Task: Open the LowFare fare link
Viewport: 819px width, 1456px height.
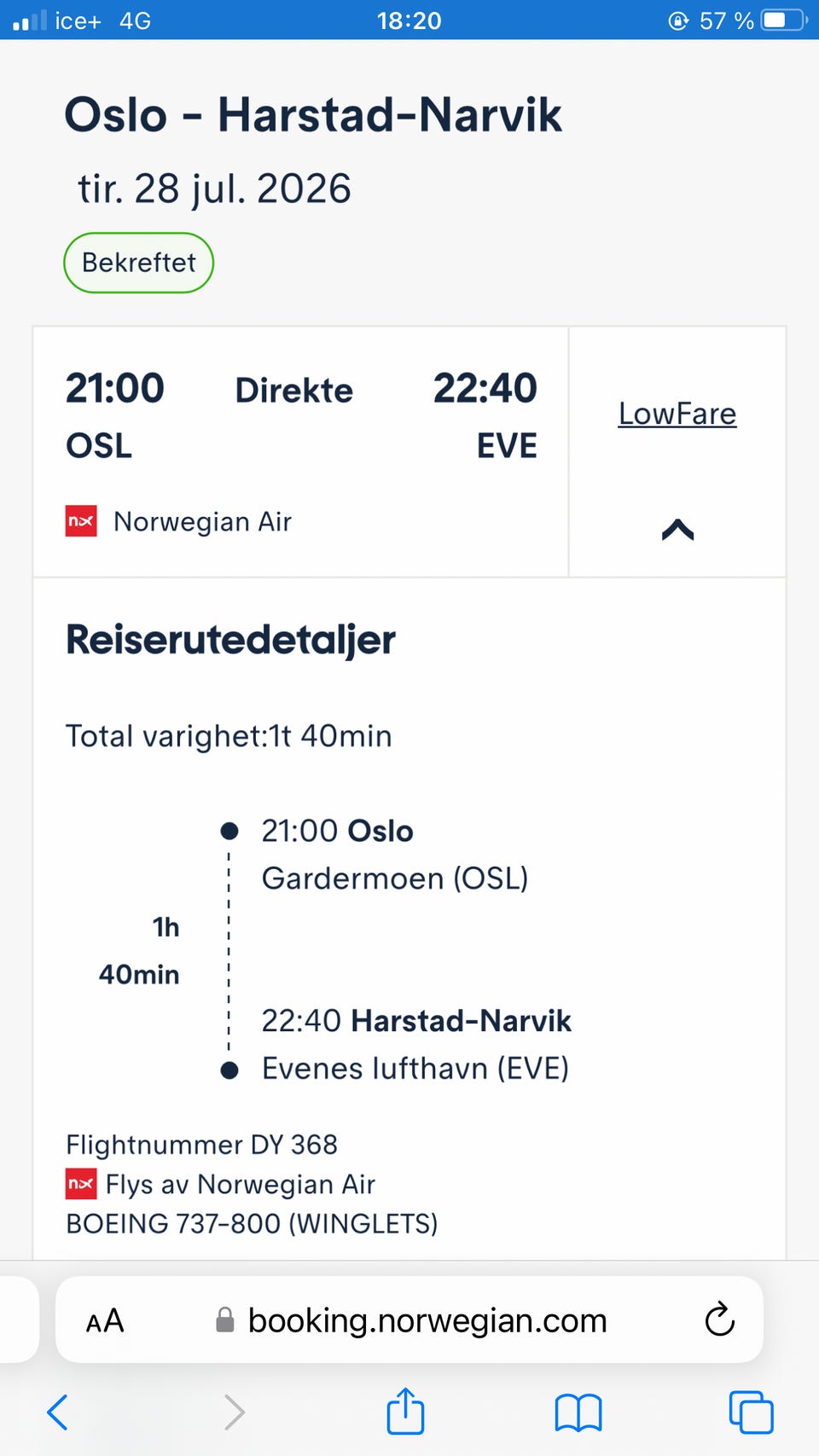Action: point(677,414)
